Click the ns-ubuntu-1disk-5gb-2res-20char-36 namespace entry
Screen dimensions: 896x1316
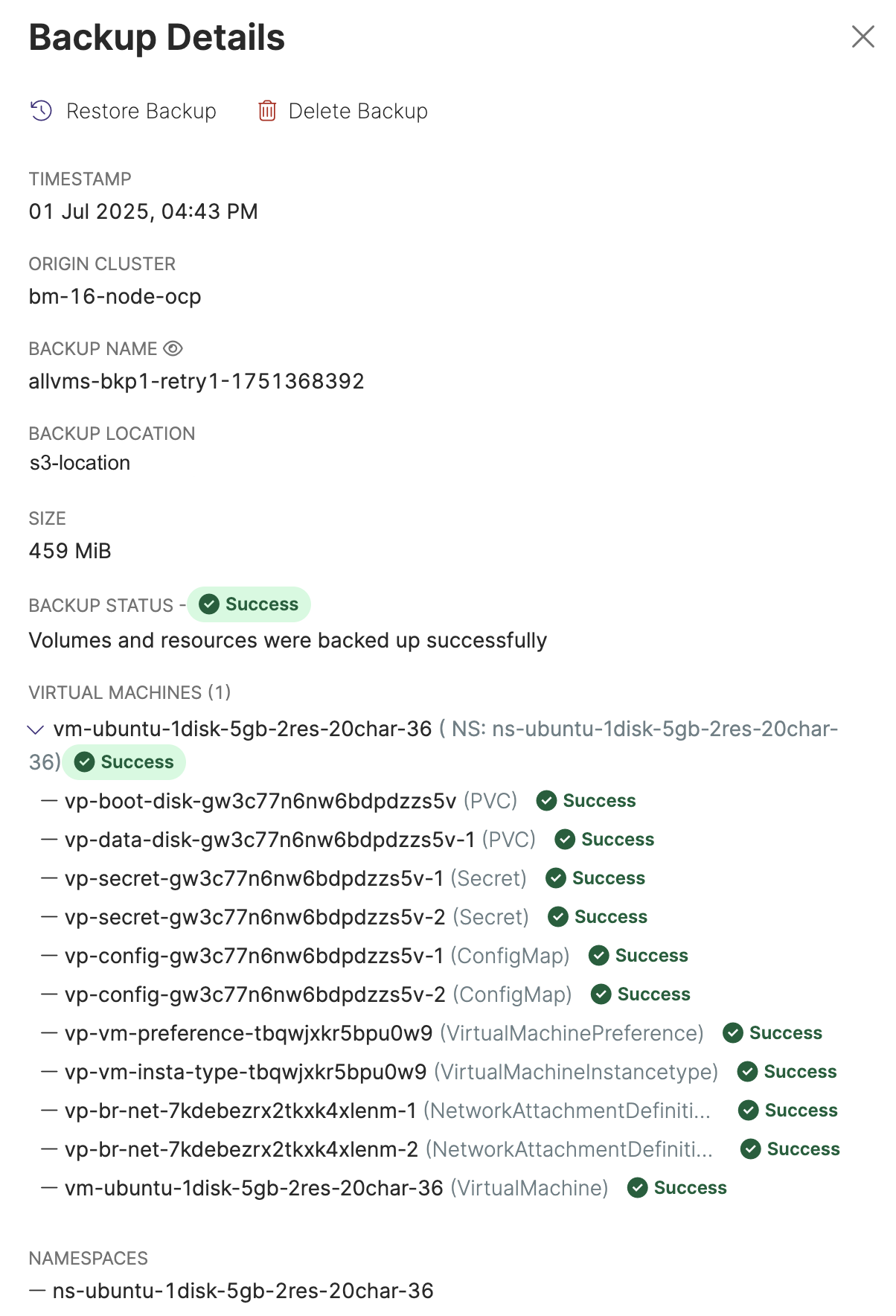[243, 1291]
